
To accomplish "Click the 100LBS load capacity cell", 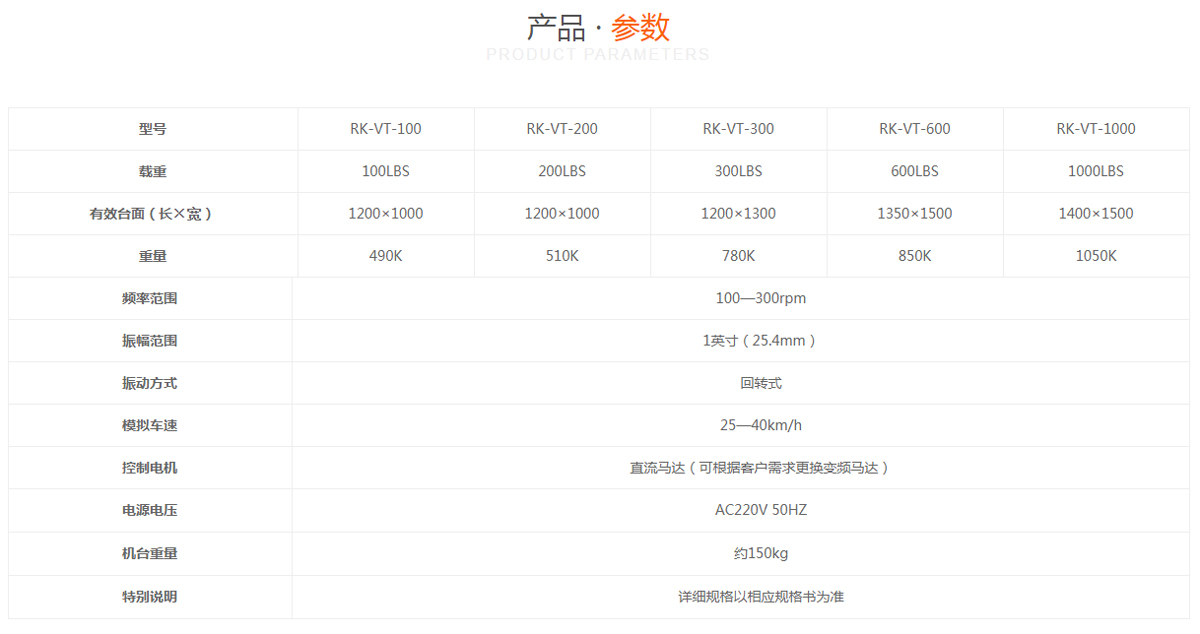I will click(x=385, y=171).
